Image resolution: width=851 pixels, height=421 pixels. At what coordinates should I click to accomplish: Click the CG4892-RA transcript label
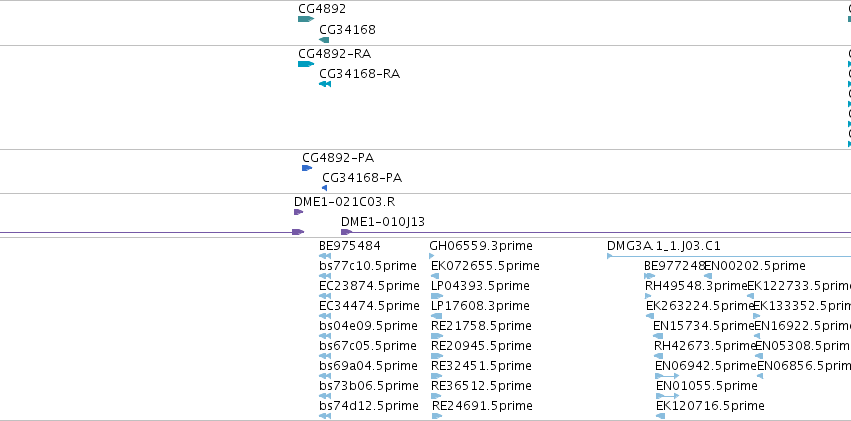tap(334, 54)
